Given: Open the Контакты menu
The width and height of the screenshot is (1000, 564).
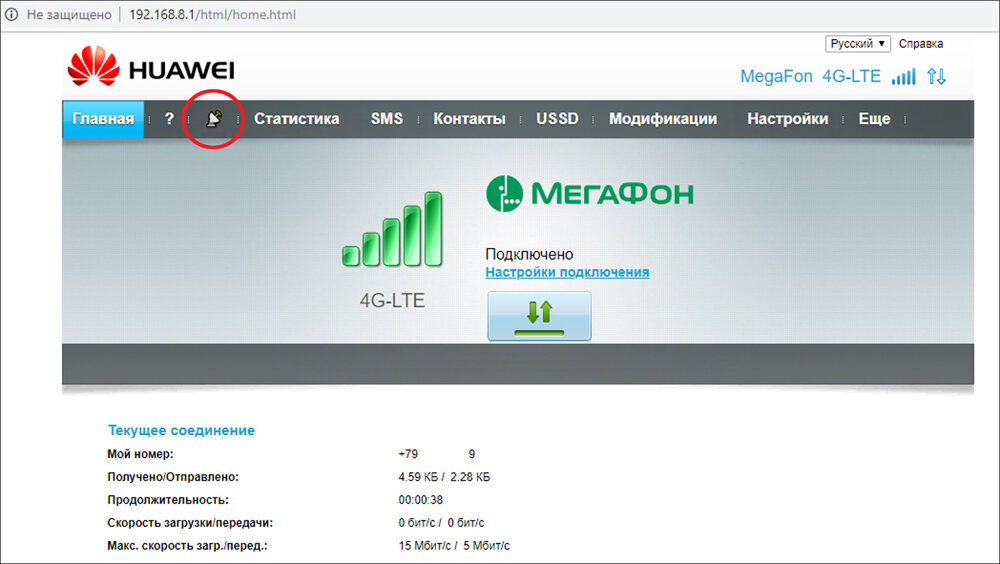Looking at the screenshot, I should [x=469, y=119].
